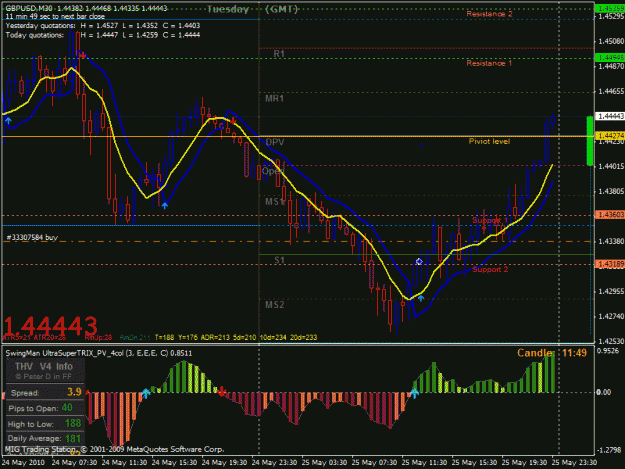Click the High to Low 188 row

pos(45,424)
